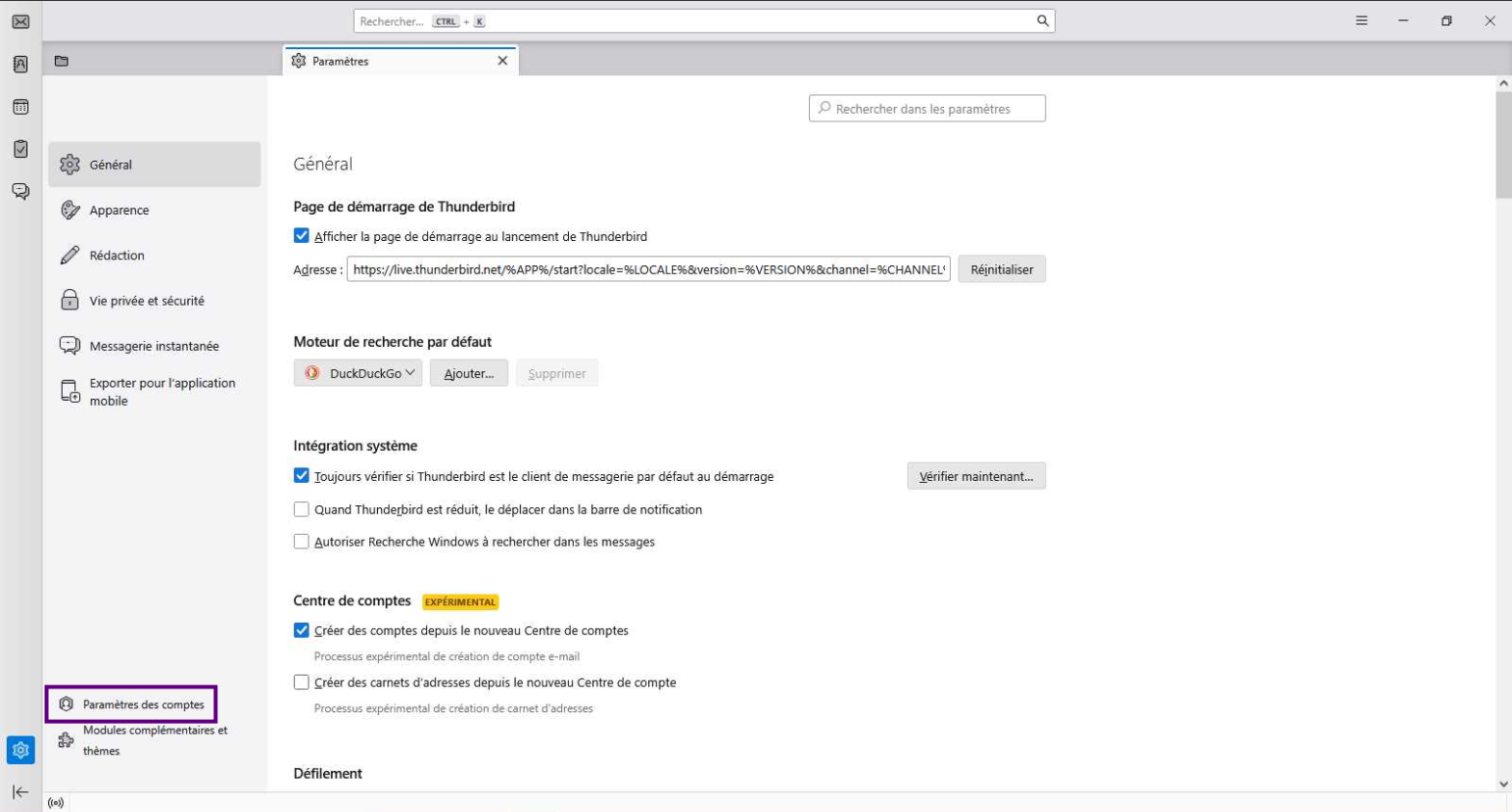Click the settings page vertical scrollbar thumb
This screenshot has height=812, width=1512.
[x=1503, y=147]
